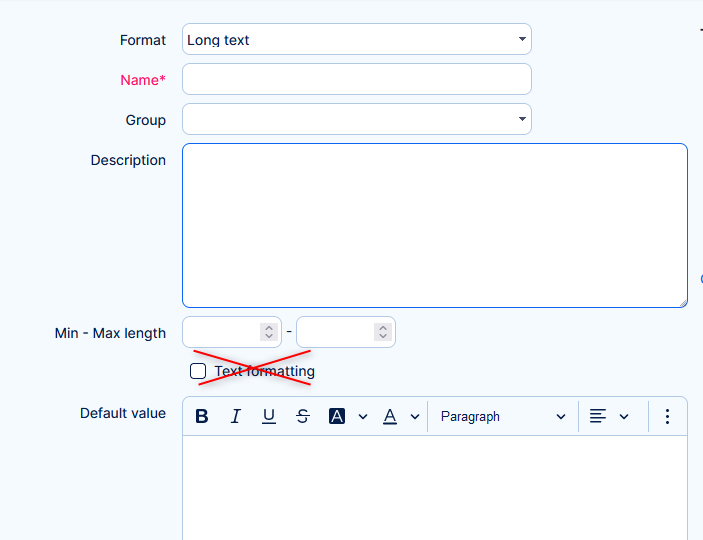703x540 pixels.
Task: Show more editor toolbar items
Action: click(x=668, y=417)
